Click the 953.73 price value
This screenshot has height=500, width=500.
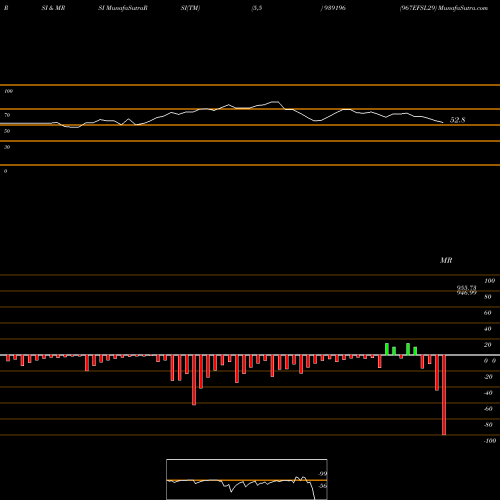466,288
